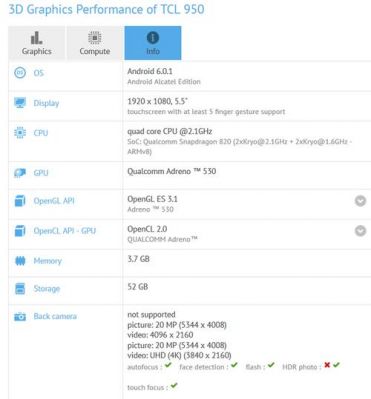Image resolution: width=371 pixels, height=399 pixels.
Task: Expand the OpenCL 2.0 details
Action: click(x=360, y=231)
